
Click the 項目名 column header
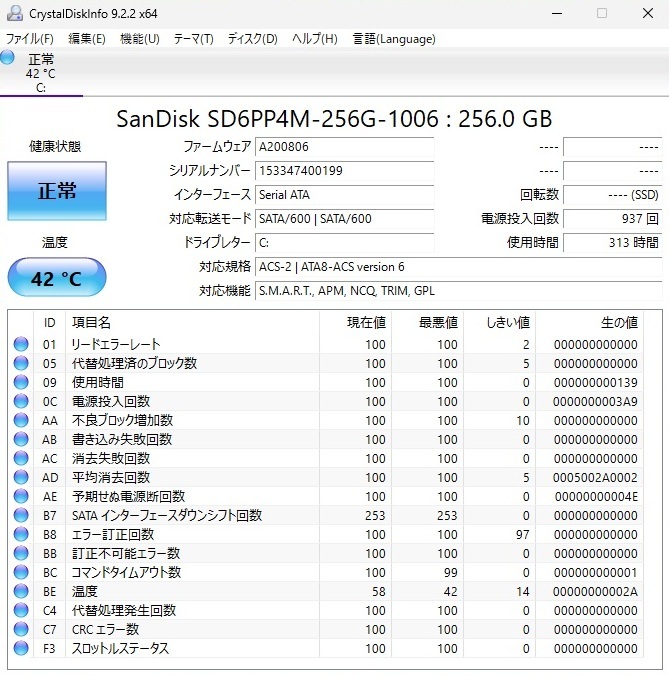[x=192, y=322]
